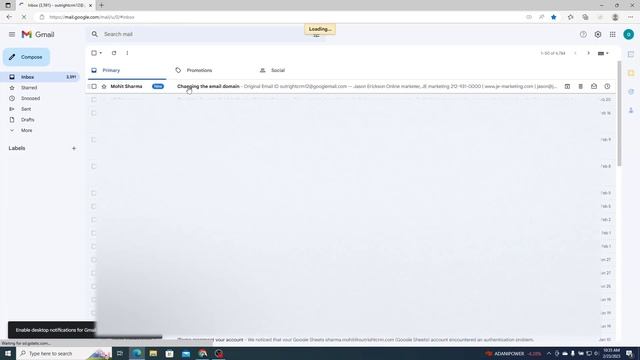Click the search magnifier icon
This screenshot has width=640, height=360.
click(x=95, y=34)
